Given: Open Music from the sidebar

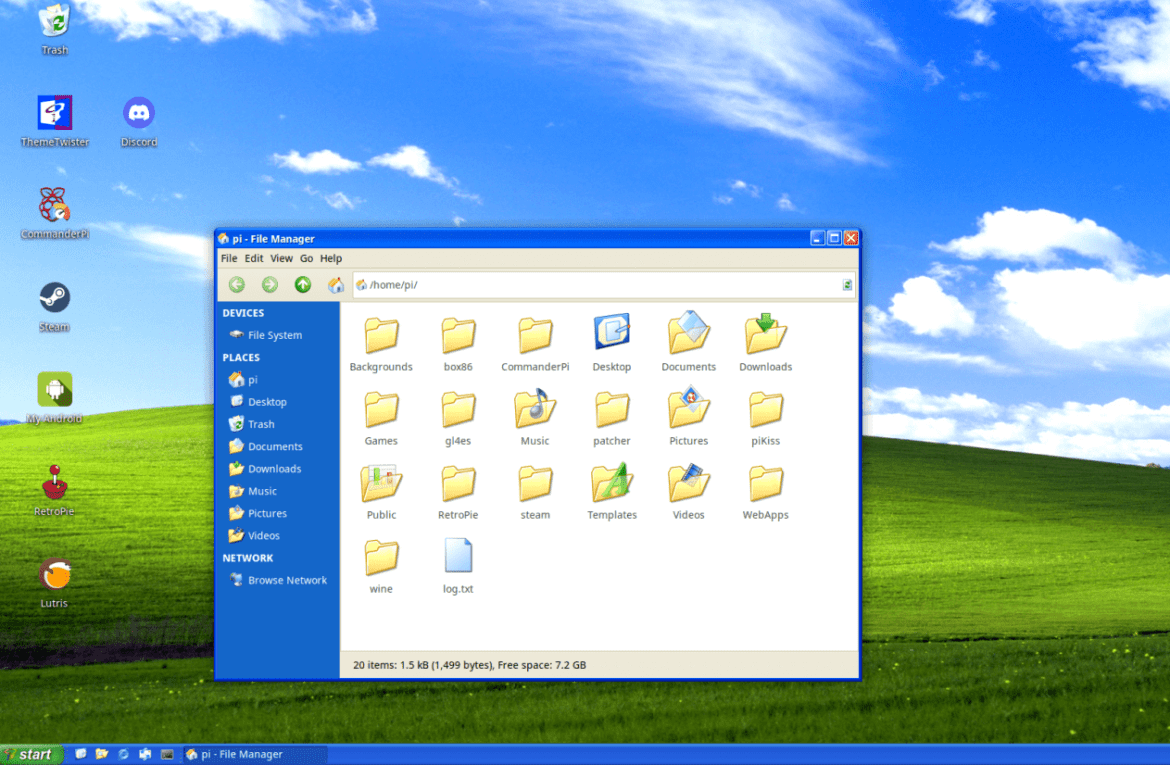Looking at the screenshot, I should pos(264,490).
